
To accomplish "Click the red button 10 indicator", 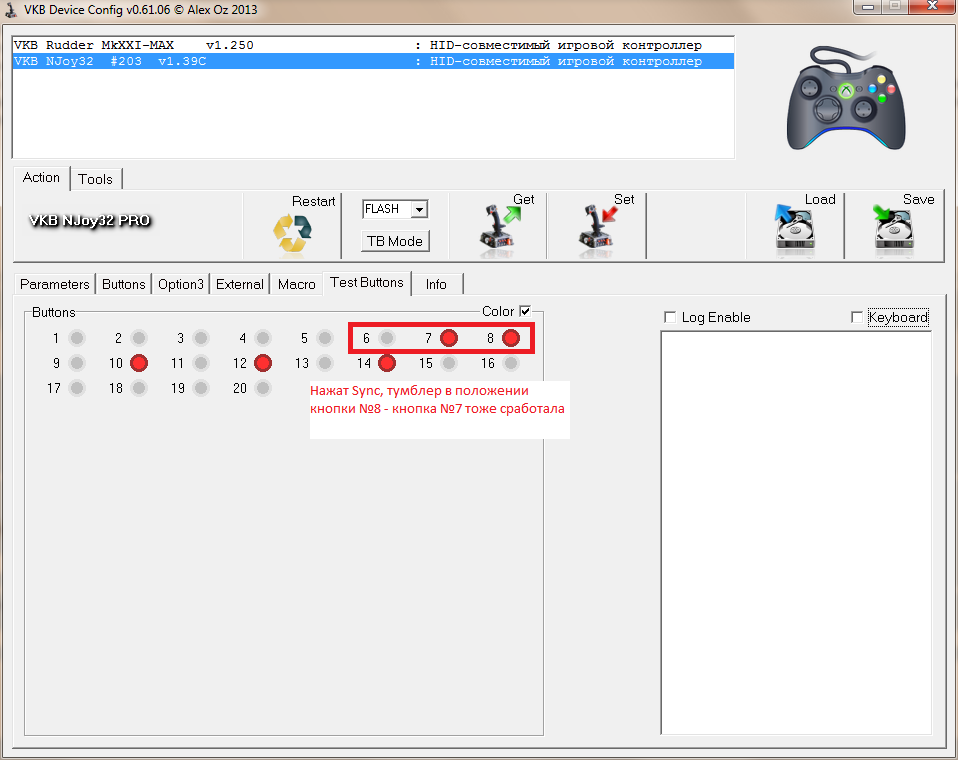I will pyautogui.click(x=139, y=363).
